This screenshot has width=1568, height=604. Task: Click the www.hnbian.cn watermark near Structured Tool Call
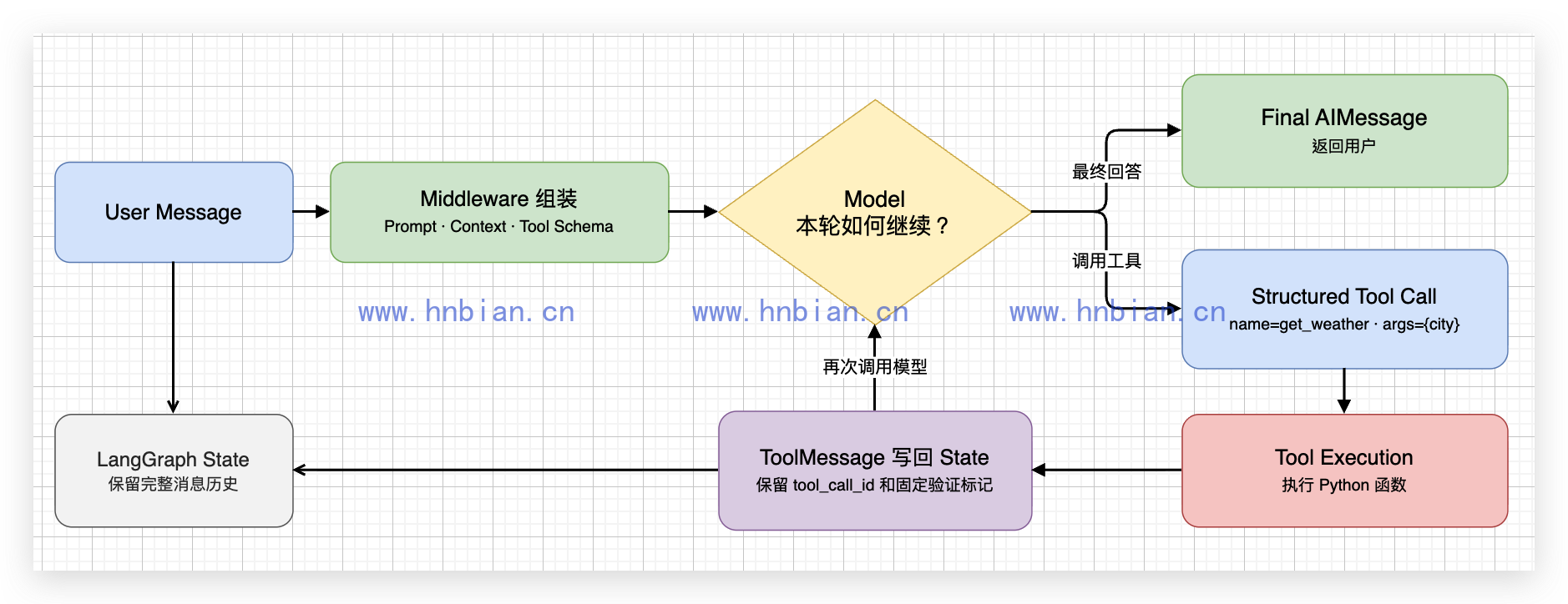[x=1117, y=312]
